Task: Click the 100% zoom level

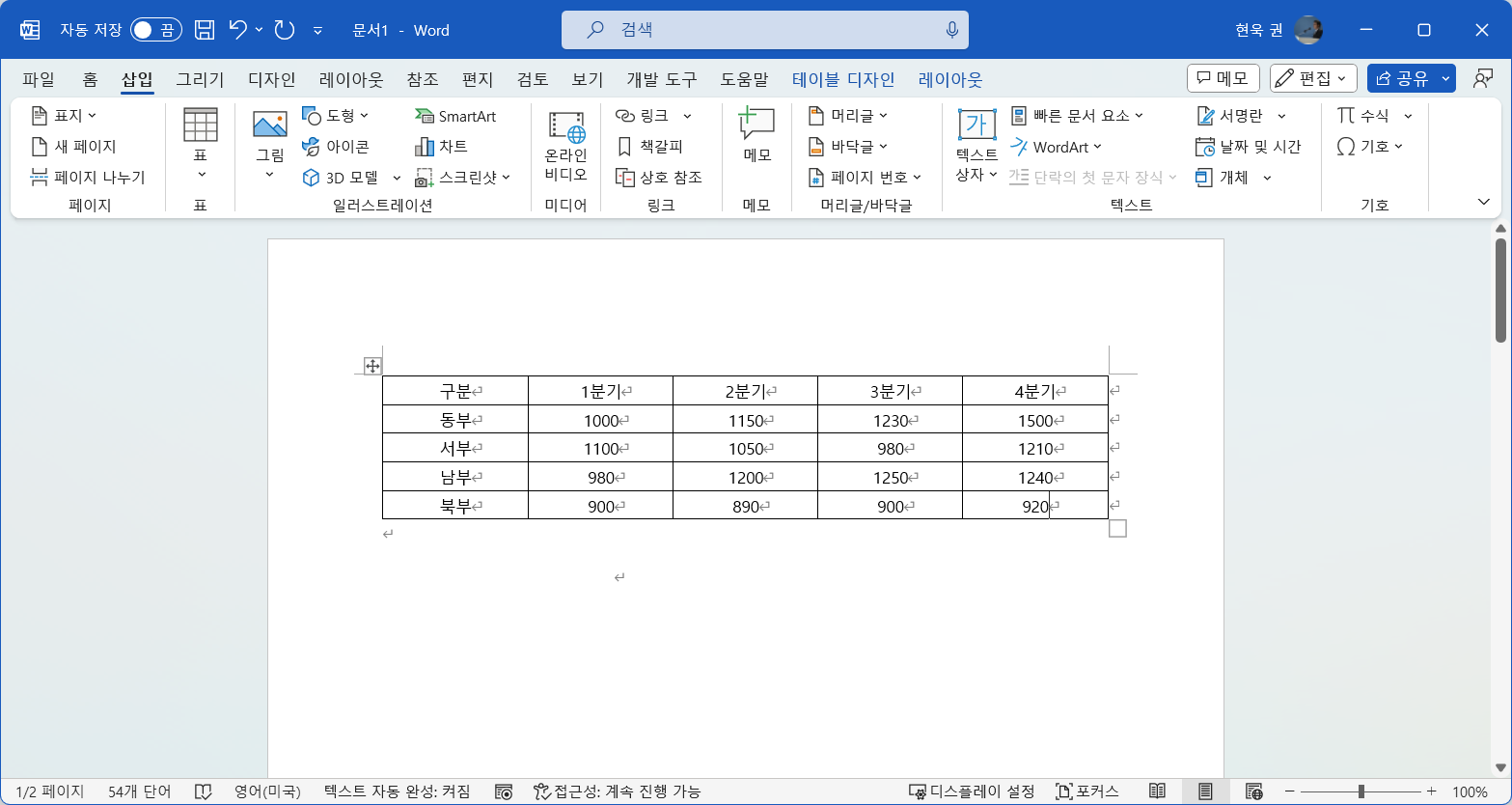Action: pos(1470,791)
